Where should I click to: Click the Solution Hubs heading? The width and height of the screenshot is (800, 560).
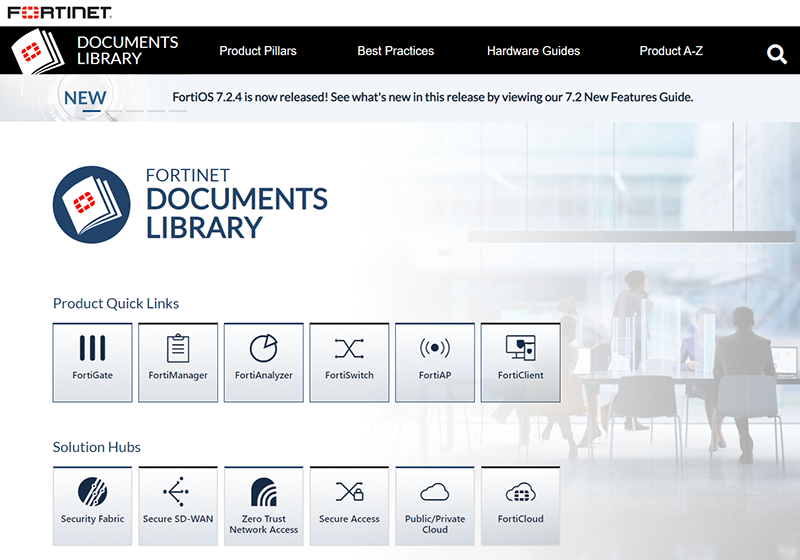tap(96, 447)
